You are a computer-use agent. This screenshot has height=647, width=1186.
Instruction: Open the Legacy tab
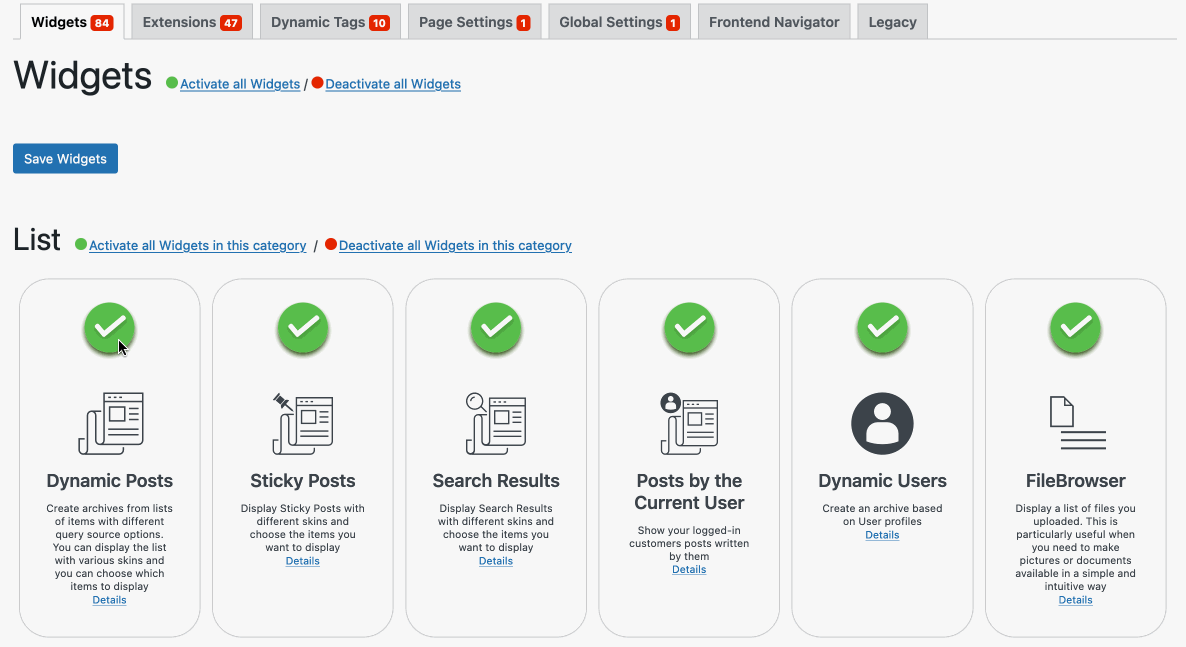pyautogui.click(x=893, y=22)
